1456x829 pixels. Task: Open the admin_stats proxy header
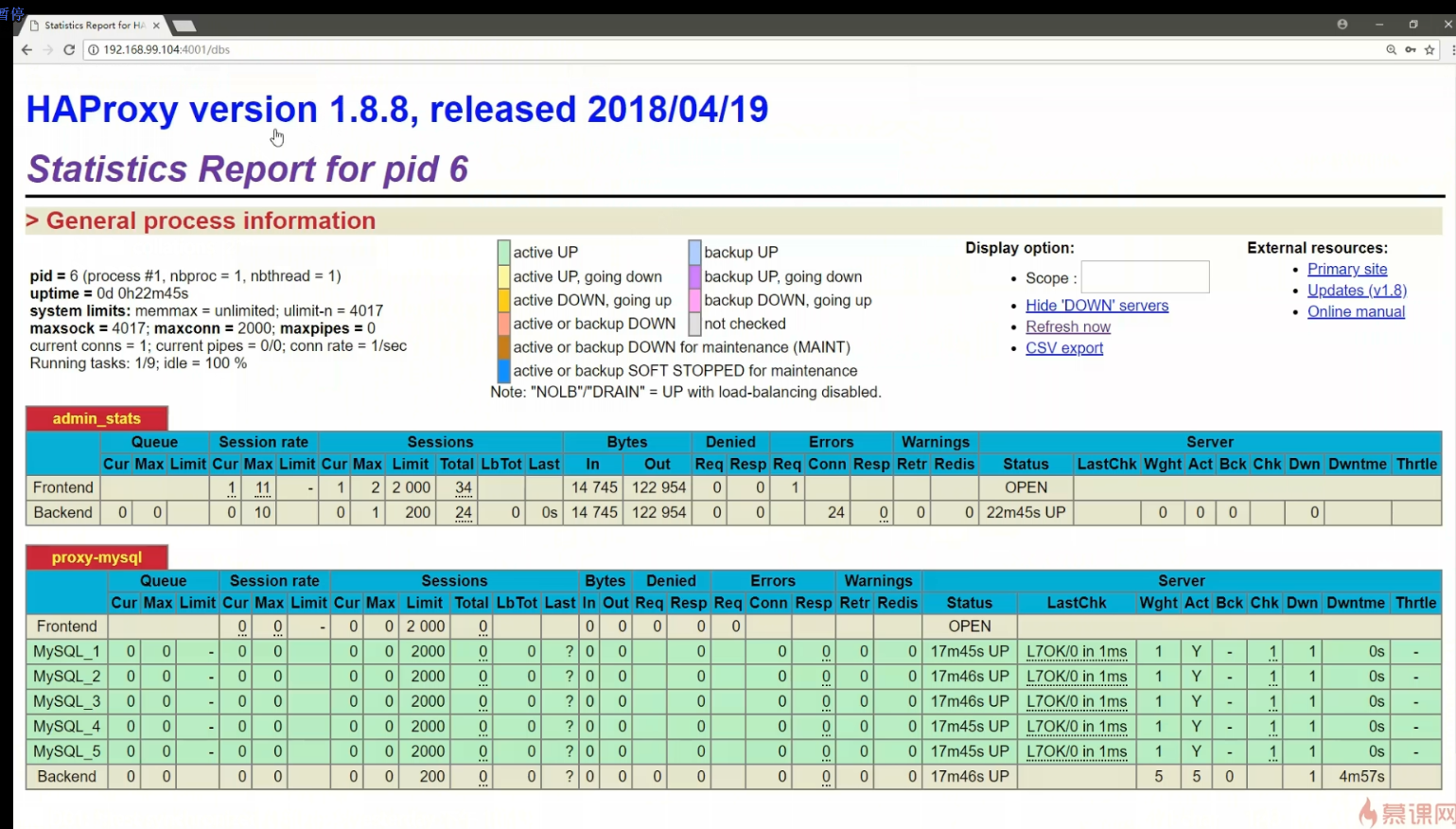pyautogui.click(x=96, y=418)
